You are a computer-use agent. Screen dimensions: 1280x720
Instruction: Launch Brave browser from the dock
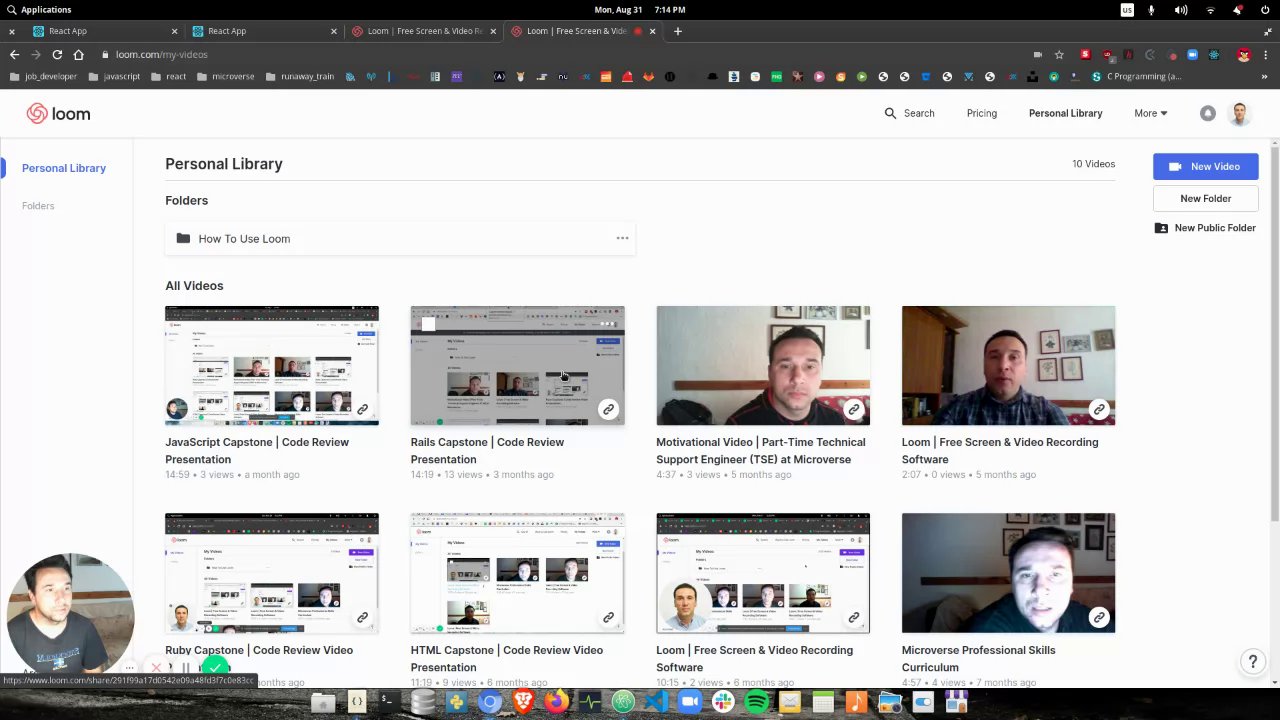click(523, 702)
